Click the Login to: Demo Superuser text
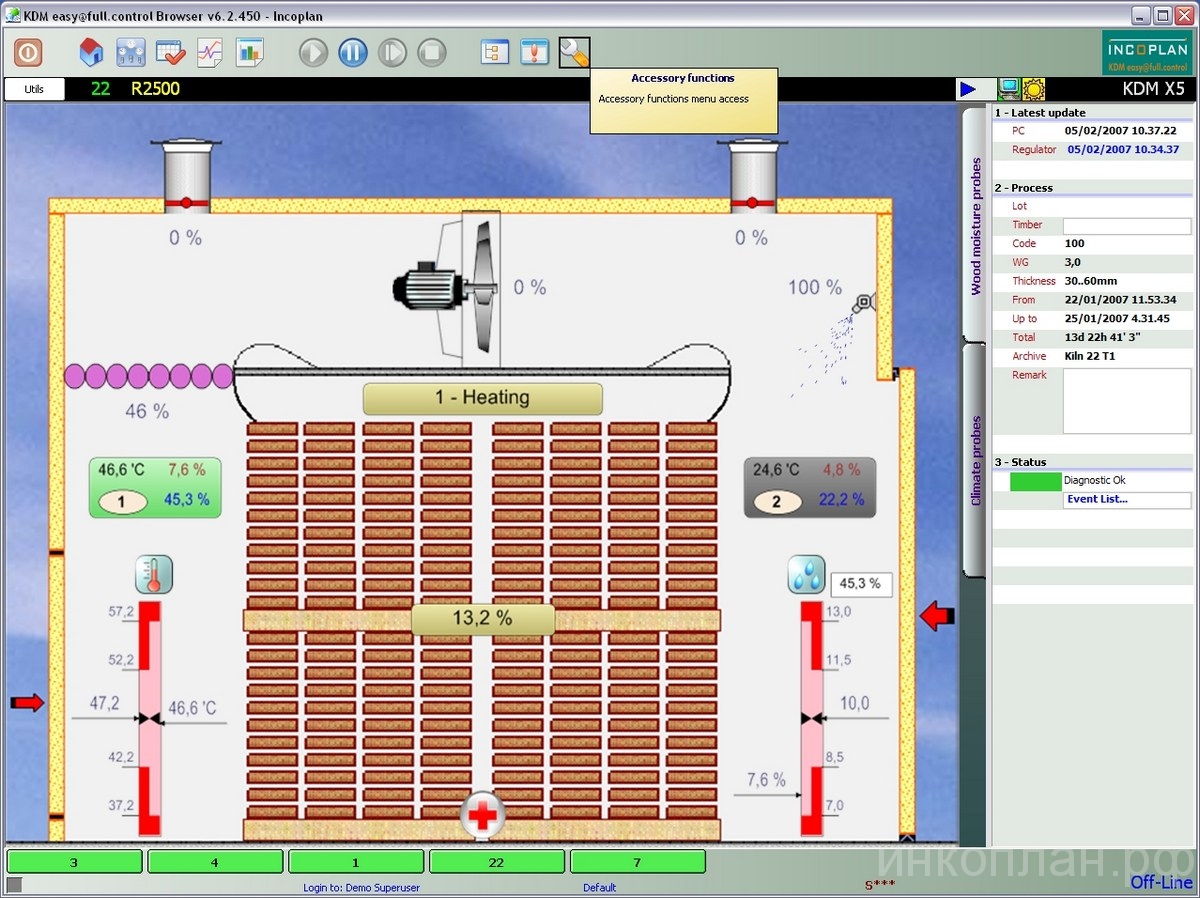Image resolution: width=1200 pixels, height=898 pixels. click(x=362, y=887)
